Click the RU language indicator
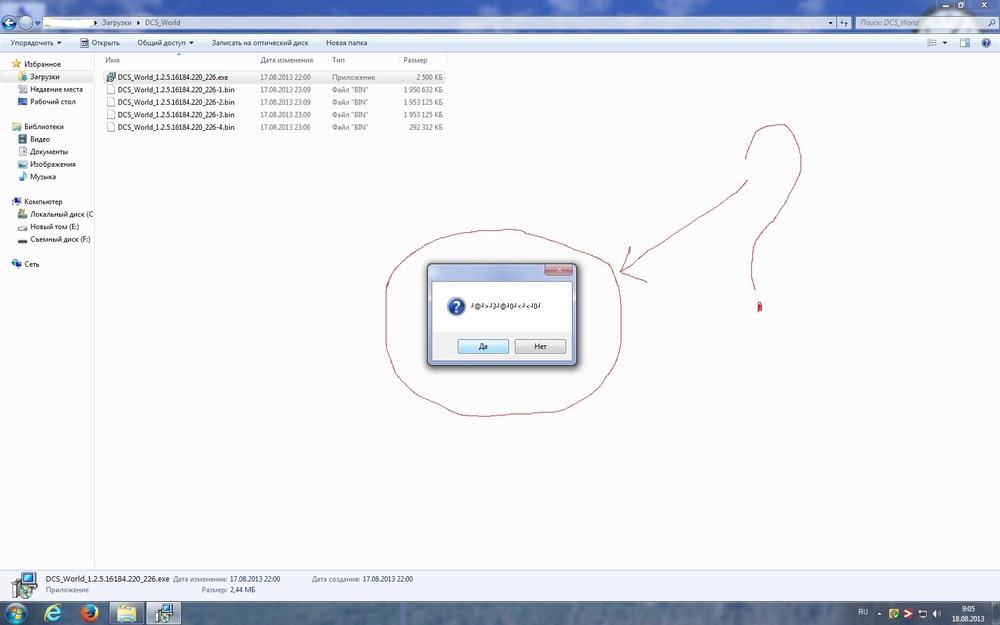This screenshot has width=1000, height=625. coord(863,612)
